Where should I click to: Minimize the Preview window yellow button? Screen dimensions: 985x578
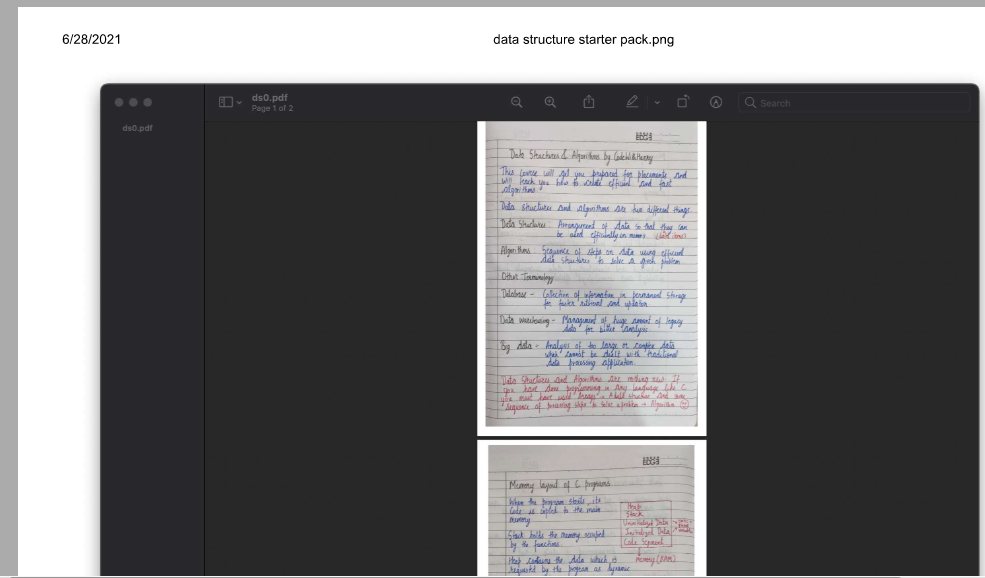pyautogui.click(x=133, y=102)
